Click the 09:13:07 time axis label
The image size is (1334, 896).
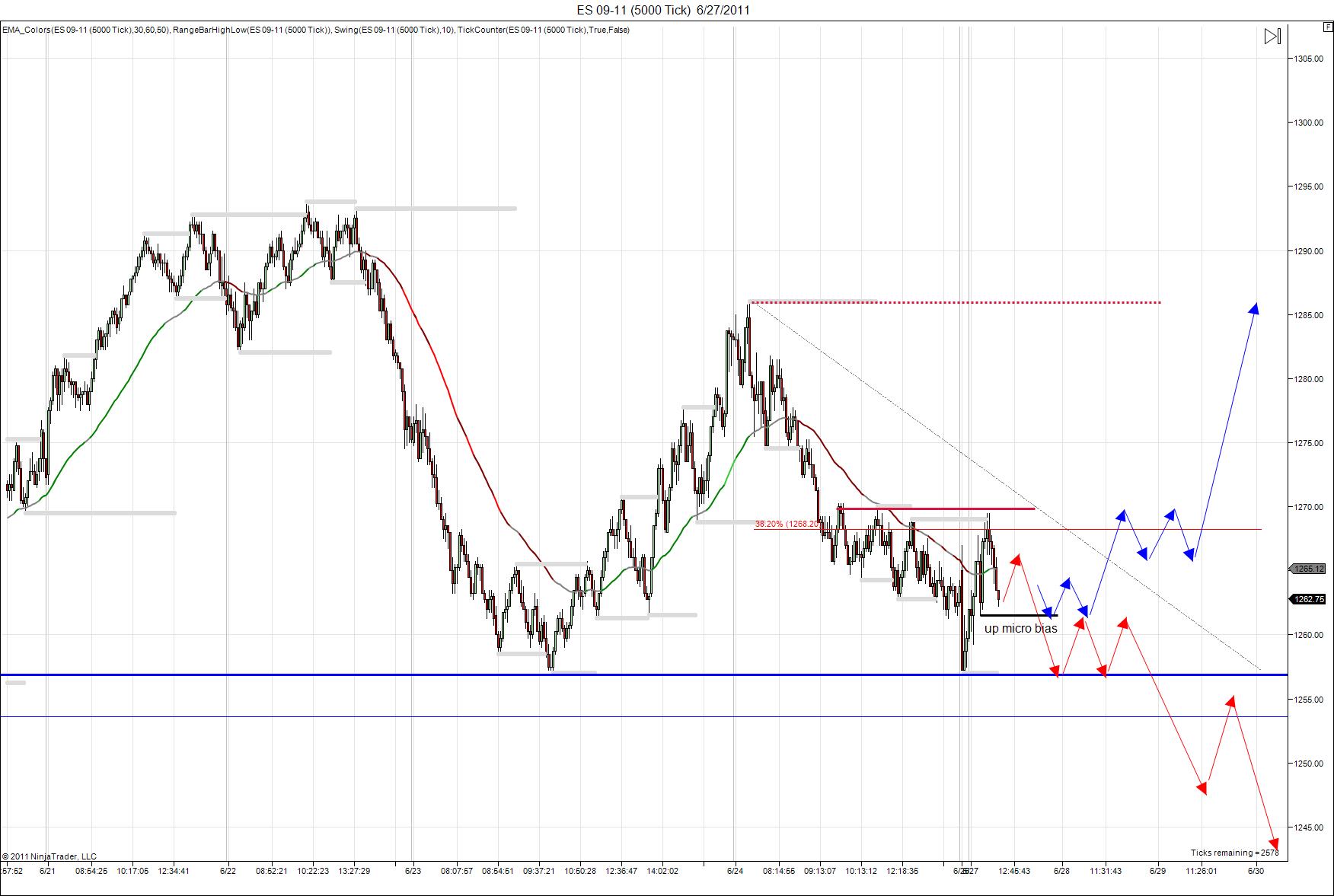(x=820, y=871)
